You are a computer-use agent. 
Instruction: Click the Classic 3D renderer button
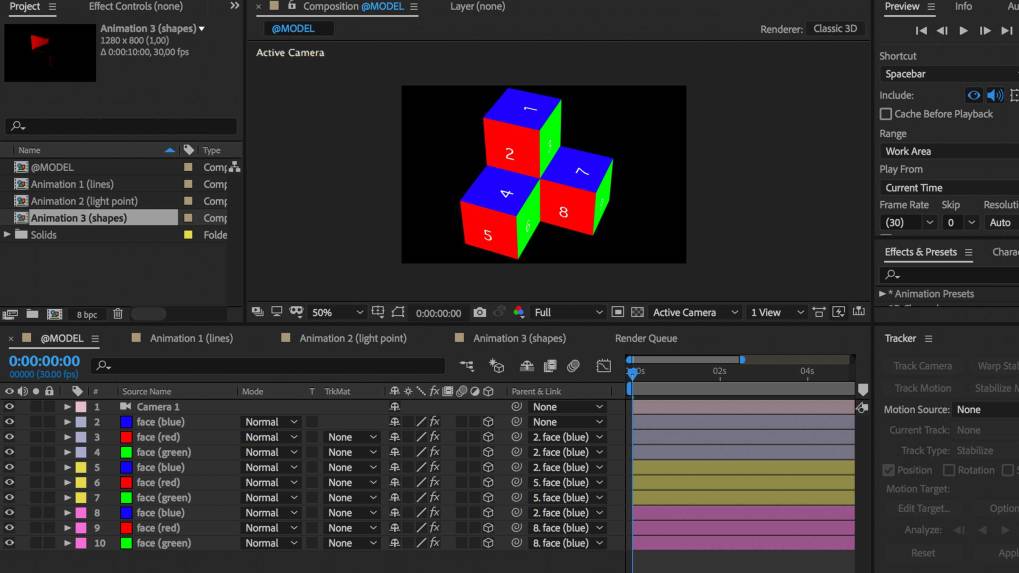(x=835, y=29)
